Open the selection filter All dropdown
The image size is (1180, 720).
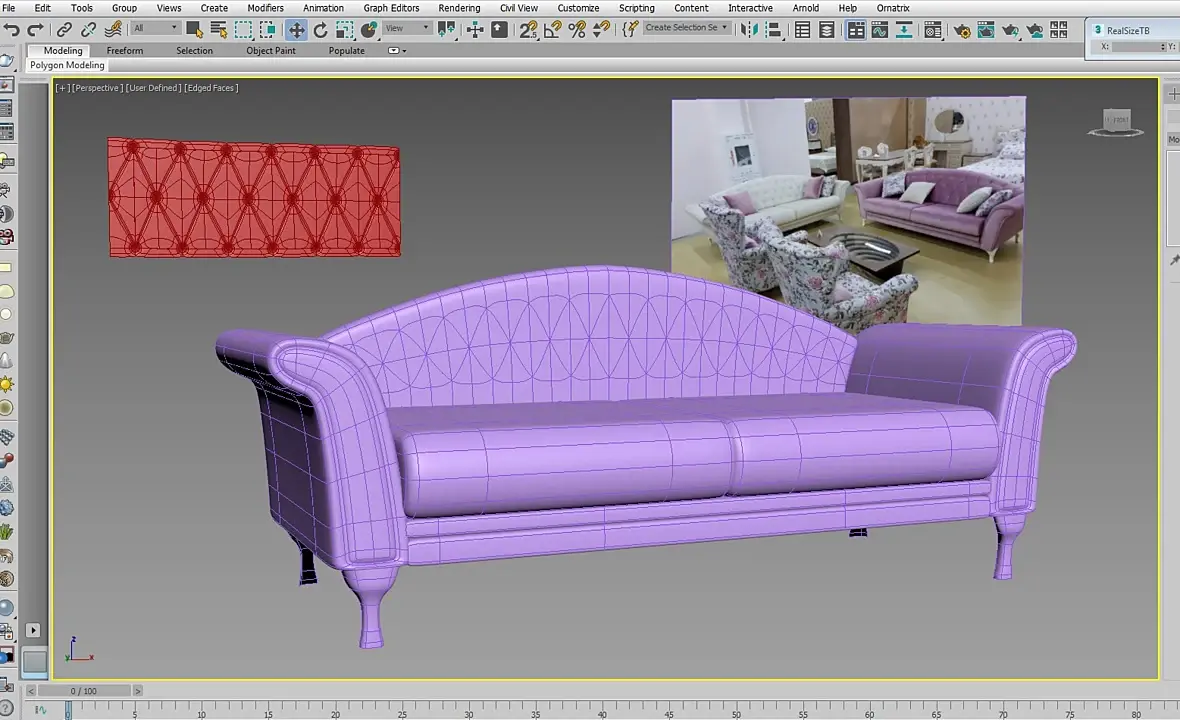[x=156, y=28]
